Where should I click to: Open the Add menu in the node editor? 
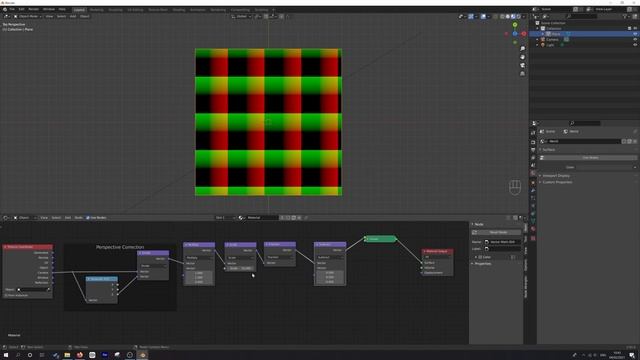[68, 218]
